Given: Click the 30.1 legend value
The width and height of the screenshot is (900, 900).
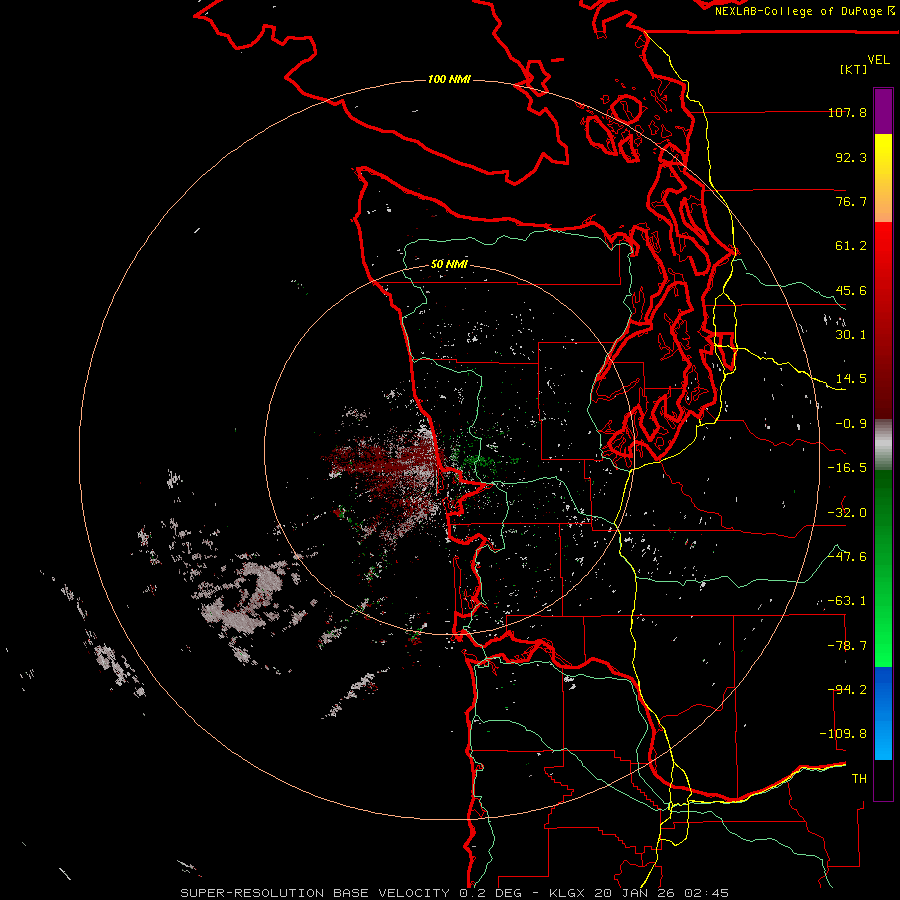Looking at the screenshot, I should pos(851,335).
